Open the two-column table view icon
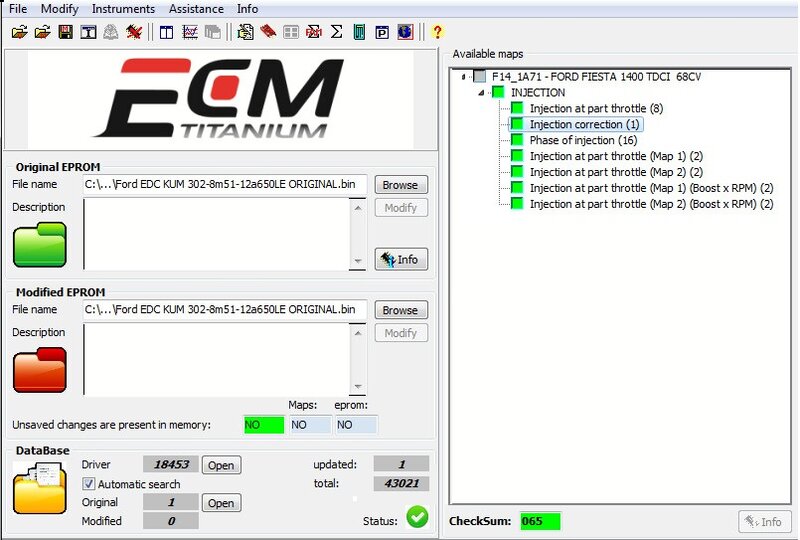800x540 pixels. [166, 33]
